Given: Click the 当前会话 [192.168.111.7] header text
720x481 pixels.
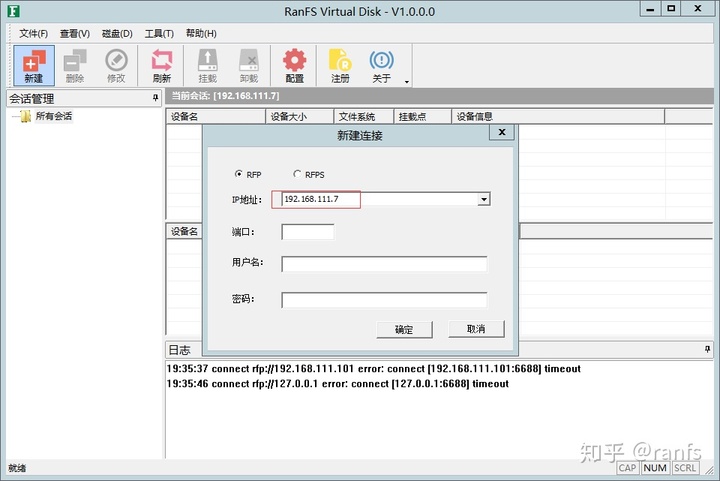Looking at the screenshot, I should (225, 96).
